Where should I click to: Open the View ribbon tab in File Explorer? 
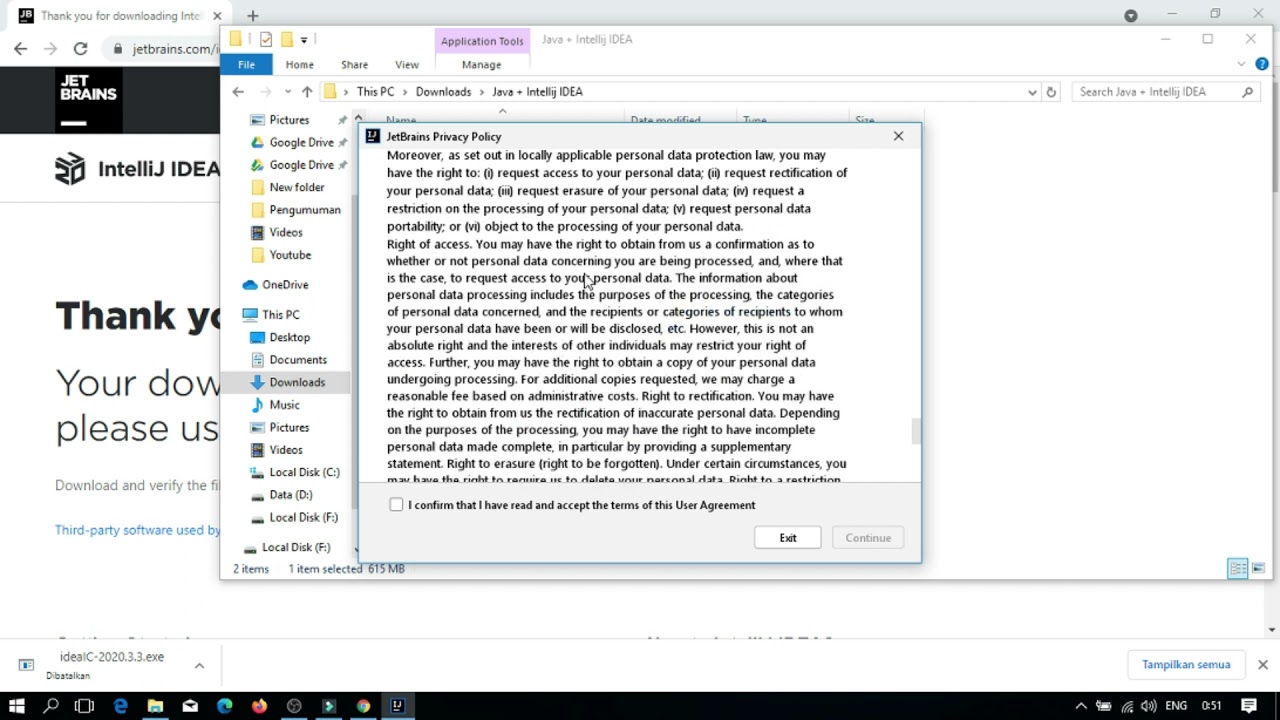(x=406, y=64)
